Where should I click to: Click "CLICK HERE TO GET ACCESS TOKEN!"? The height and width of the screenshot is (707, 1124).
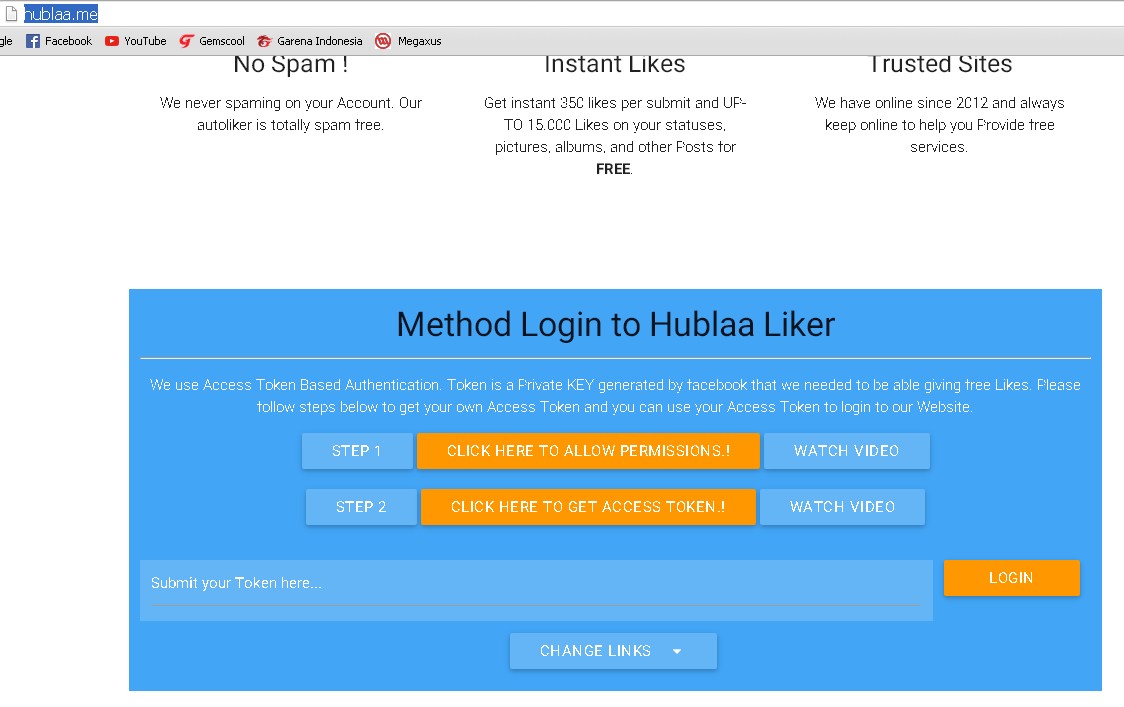click(588, 507)
